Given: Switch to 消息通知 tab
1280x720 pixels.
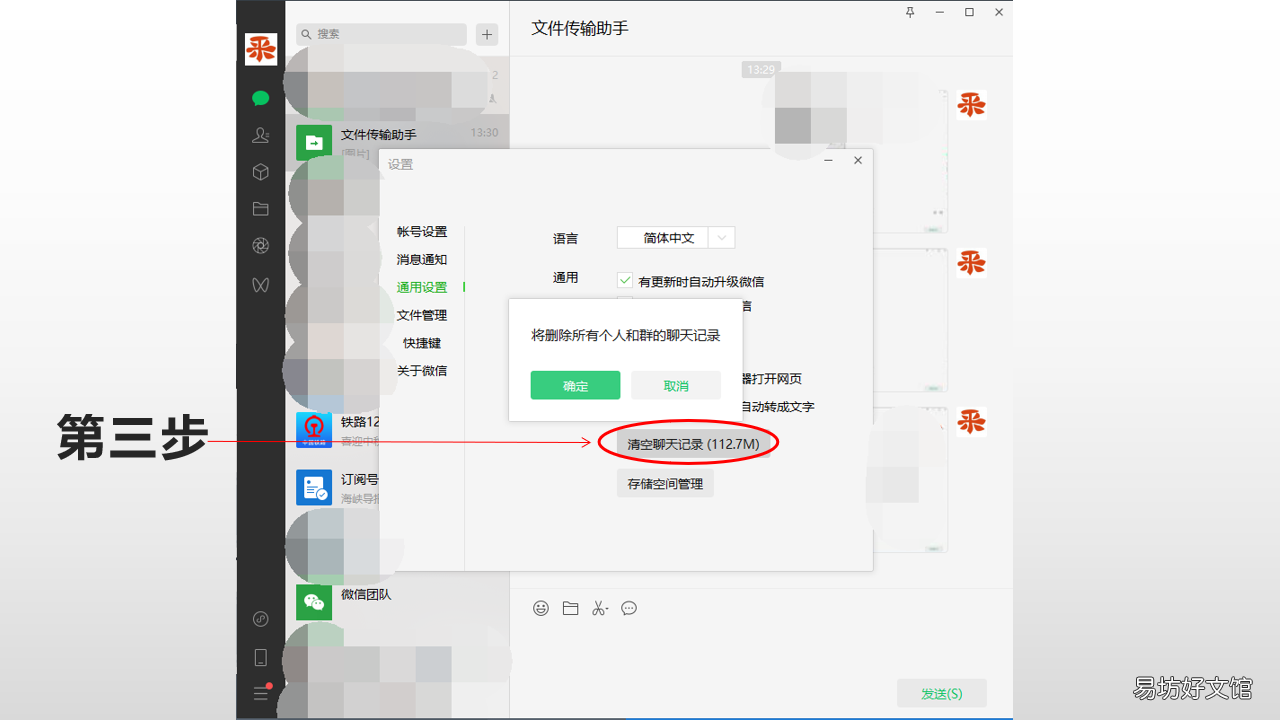Looking at the screenshot, I should tap(422, 259).
